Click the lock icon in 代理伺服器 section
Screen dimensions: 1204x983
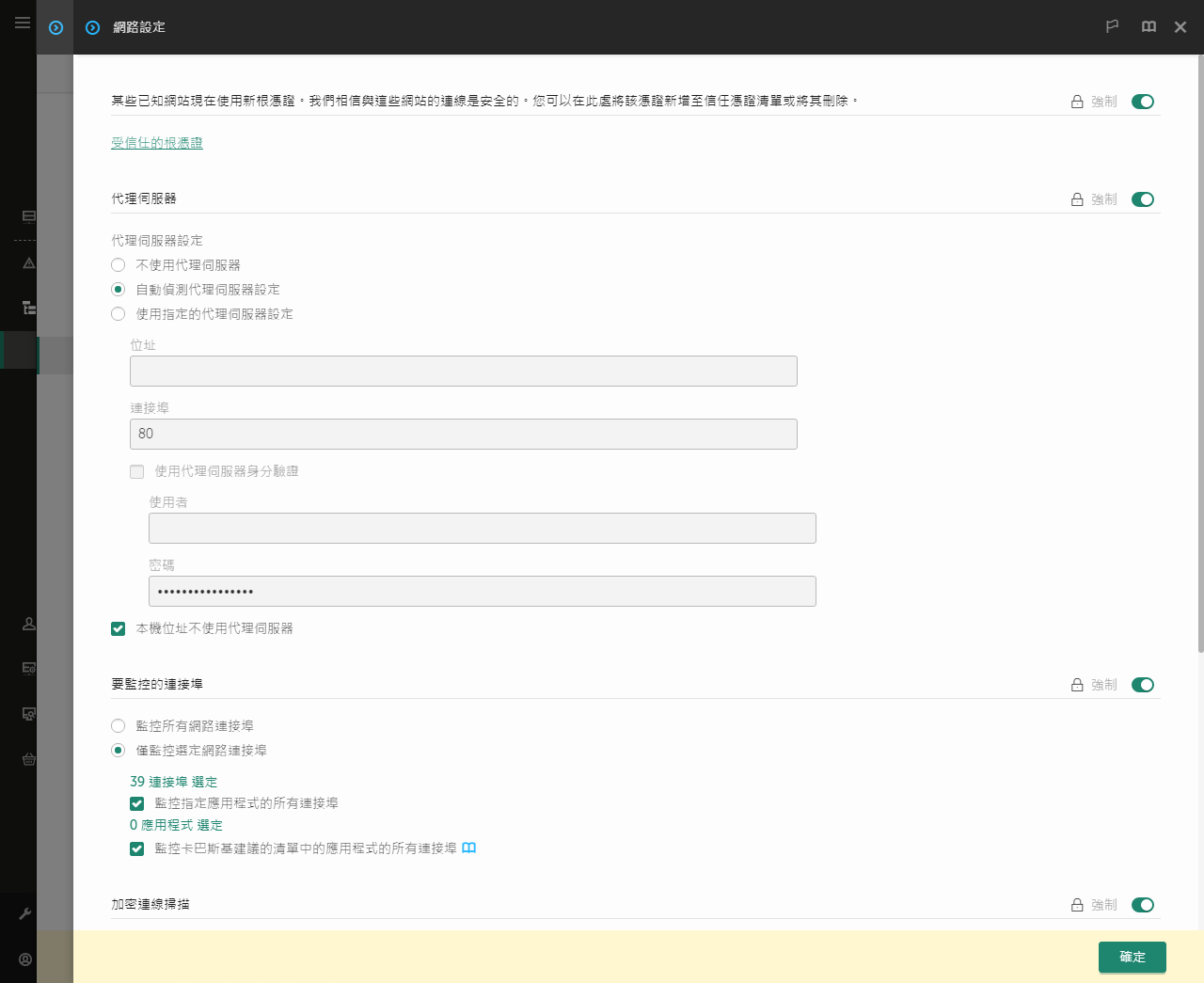pos(1077,199)
